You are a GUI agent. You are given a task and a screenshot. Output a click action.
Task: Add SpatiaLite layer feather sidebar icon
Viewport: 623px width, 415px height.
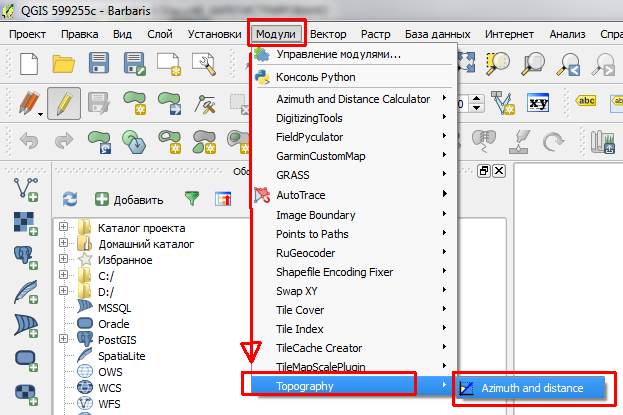click(x=26, y=292)
